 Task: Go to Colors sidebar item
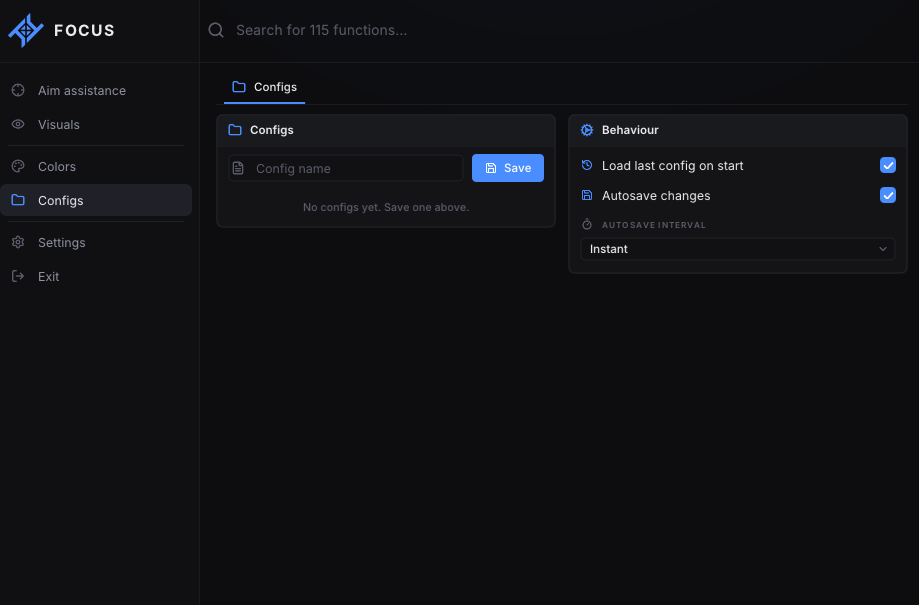click(x=96, y=166)
